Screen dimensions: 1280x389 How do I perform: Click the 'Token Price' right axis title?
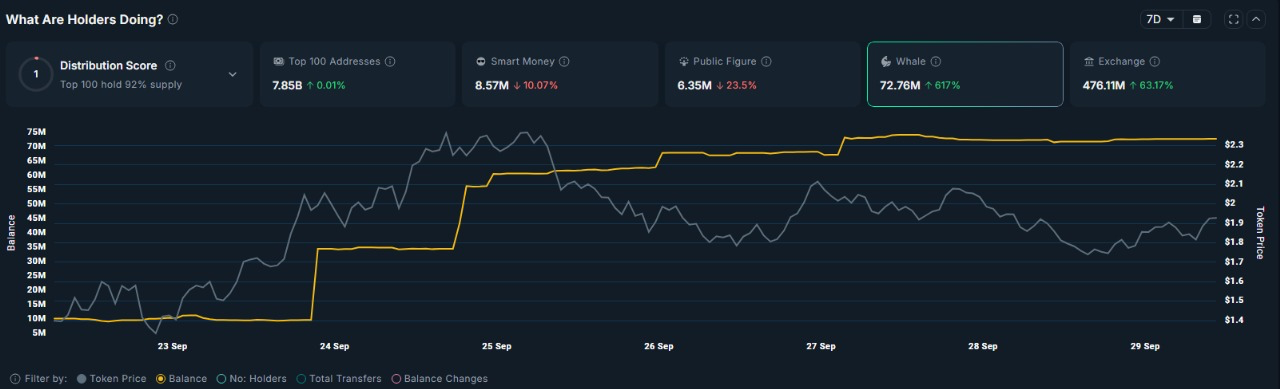(1260, 232)
